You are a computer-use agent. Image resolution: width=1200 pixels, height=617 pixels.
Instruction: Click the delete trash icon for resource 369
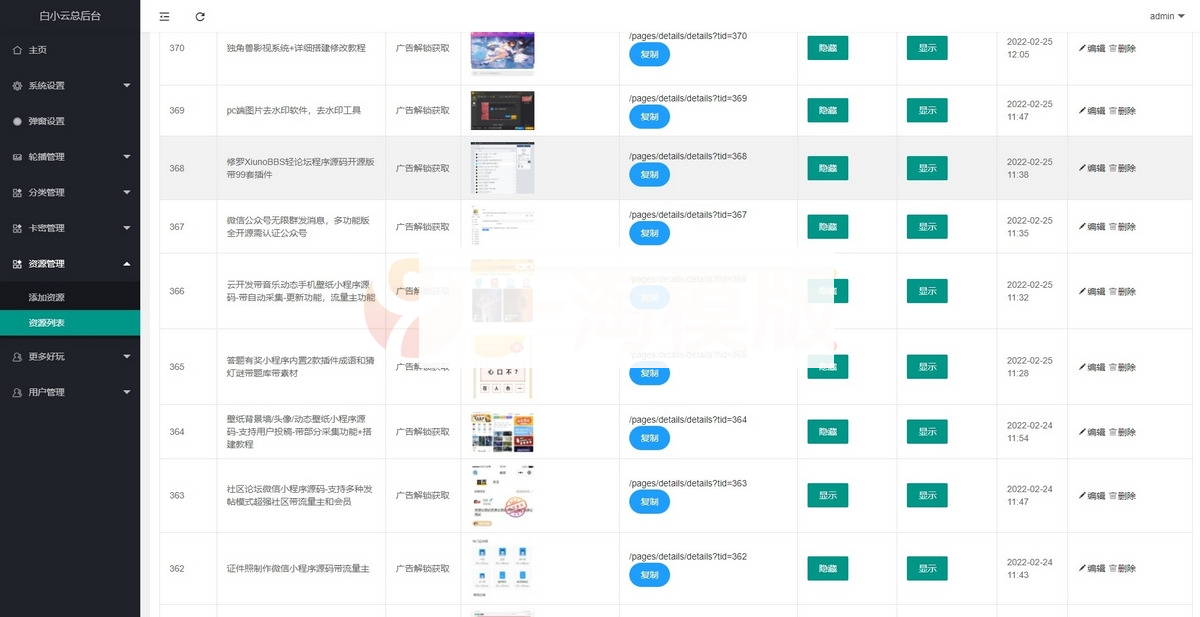1115,110
